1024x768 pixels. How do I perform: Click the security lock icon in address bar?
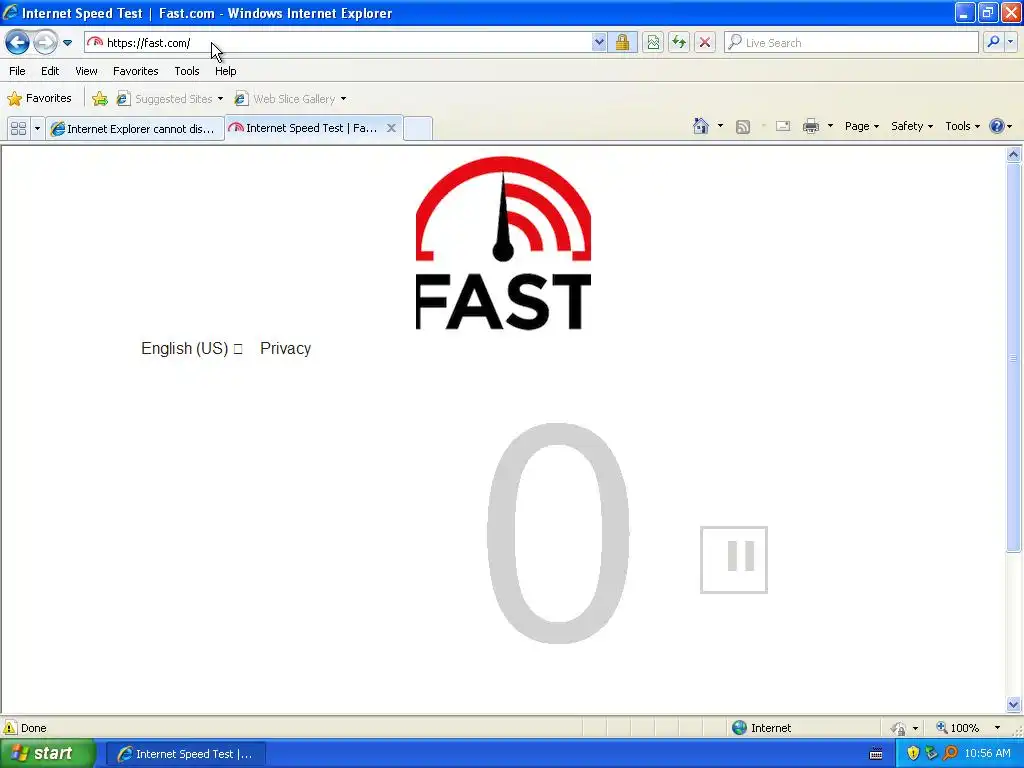(622, 42)
